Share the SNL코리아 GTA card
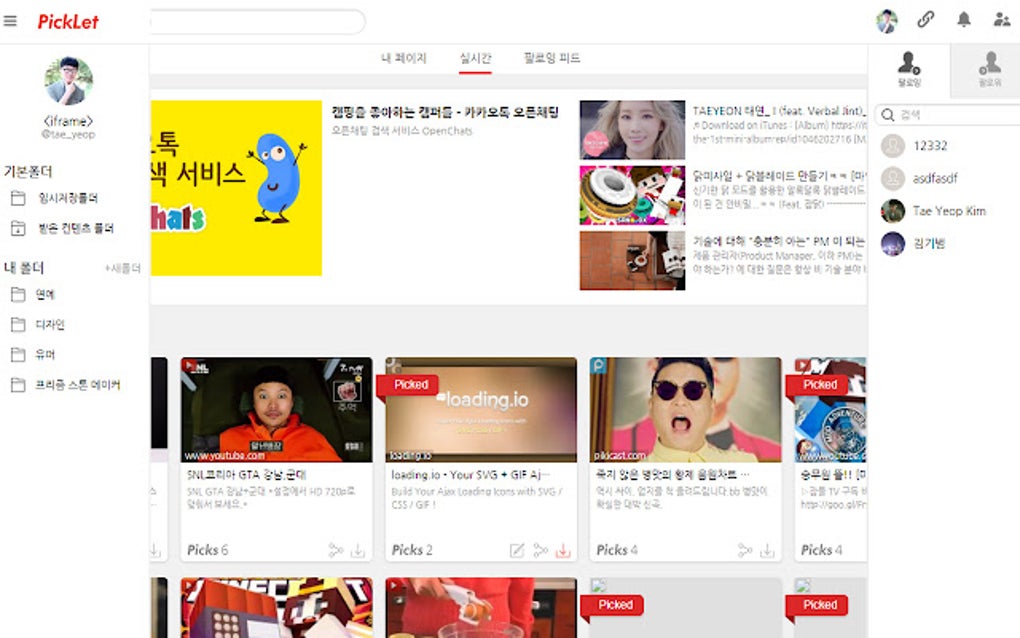Viewport: 1020px width, 638px height. click(336, 550)
